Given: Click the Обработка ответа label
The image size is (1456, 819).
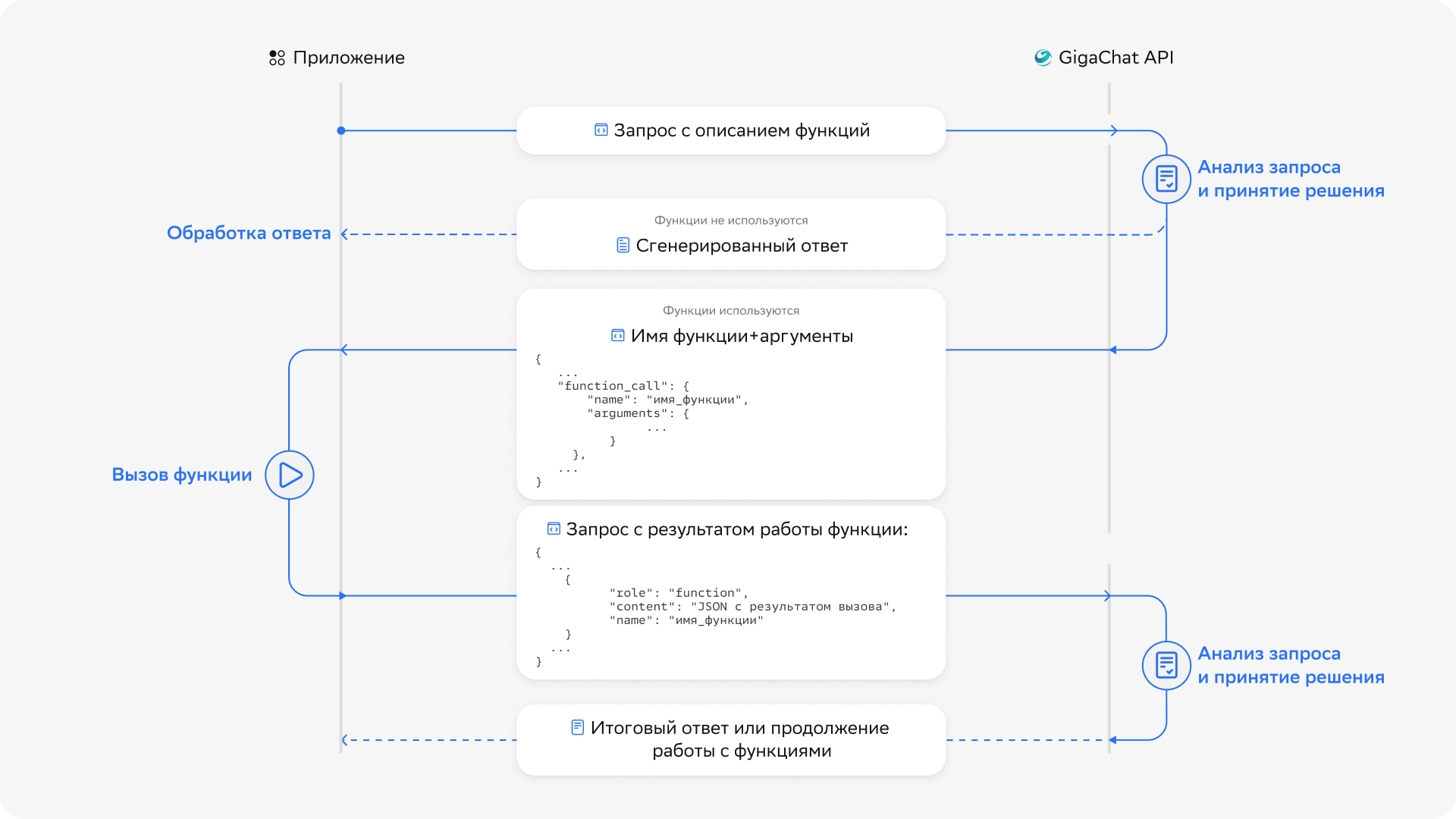Looking at the screenshot, I should point(249,233).
